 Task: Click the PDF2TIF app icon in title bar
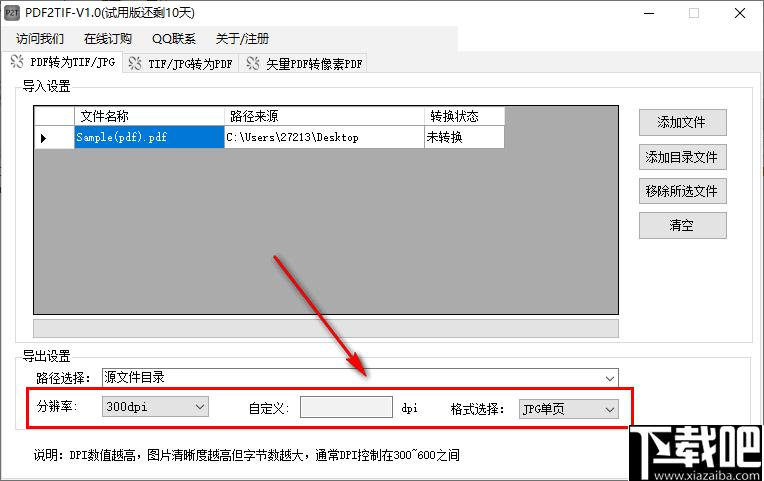click(x=12, y=13)
